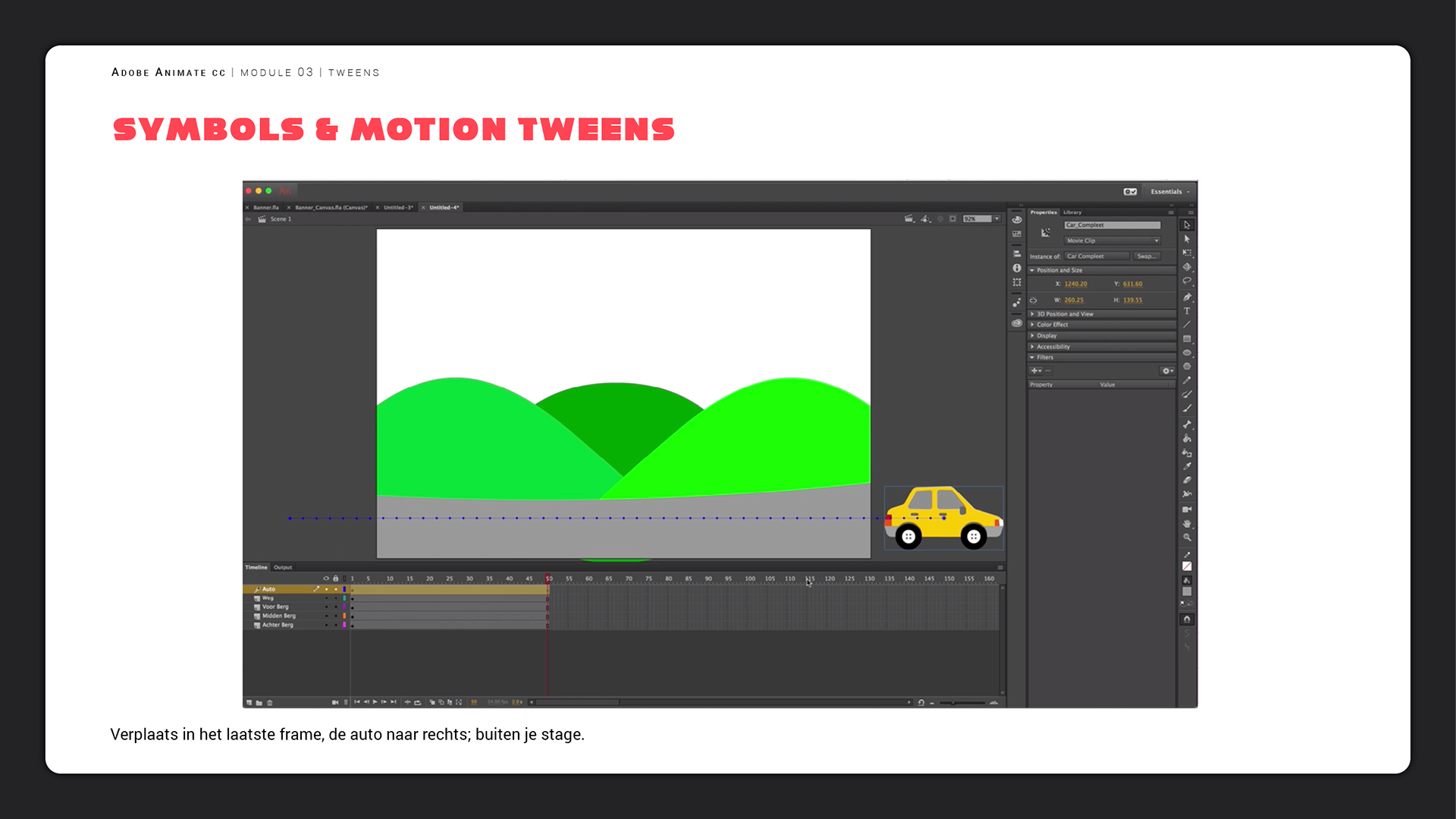The height and width of the screenshot is (819, 1456).
Task: Toggle lock dot for Voor Berg layer
Action: (x=336, y=607)
